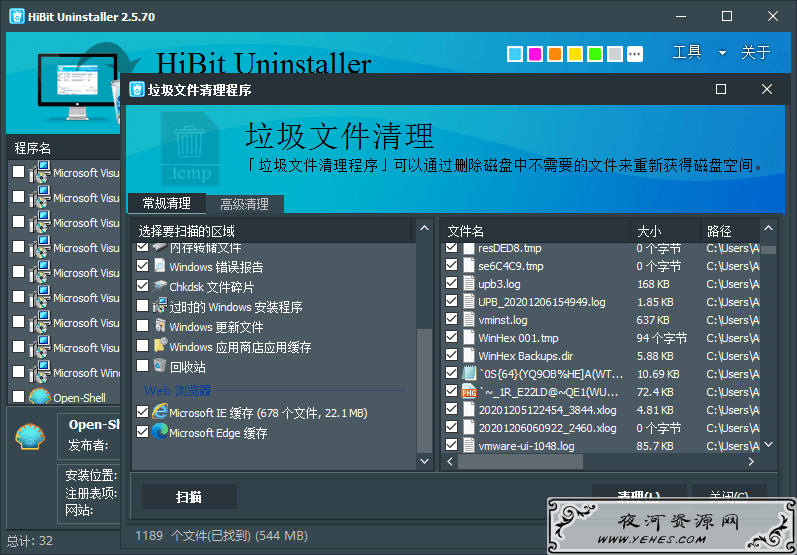
Task: Click the se6C4C9.tmp file icon
Action: (469, 265)
